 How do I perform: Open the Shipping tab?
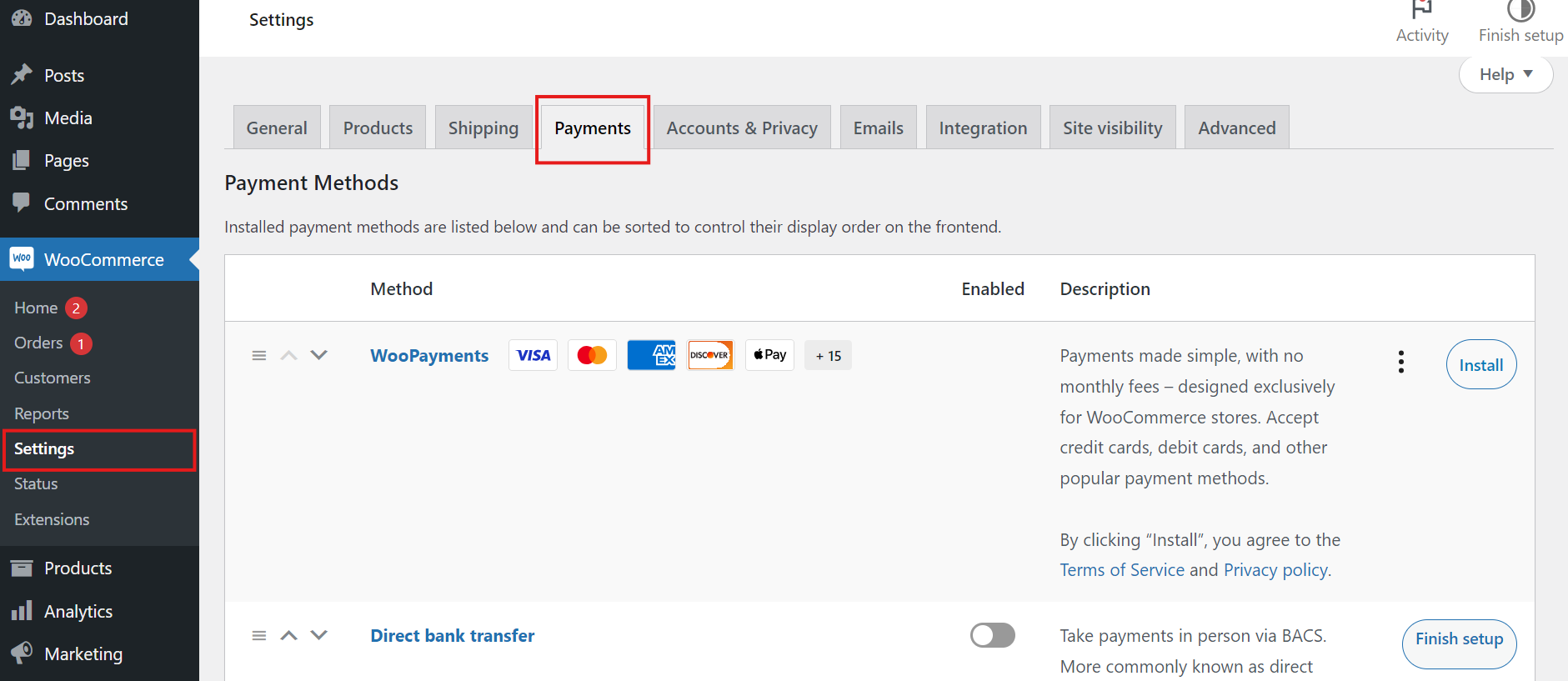[483, 128]
